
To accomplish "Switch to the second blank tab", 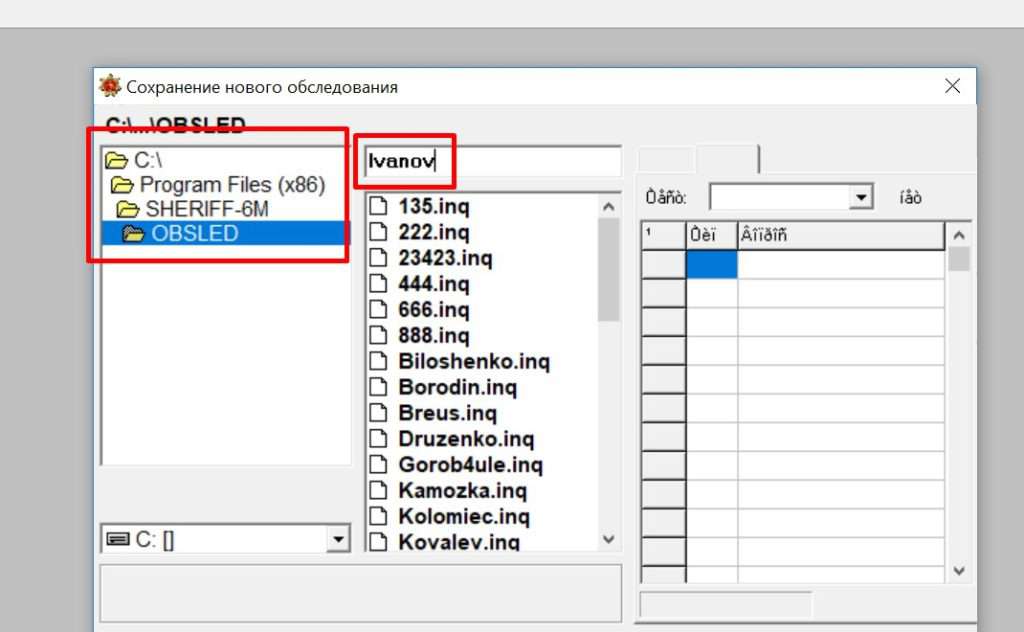I will tap(727, 159).
